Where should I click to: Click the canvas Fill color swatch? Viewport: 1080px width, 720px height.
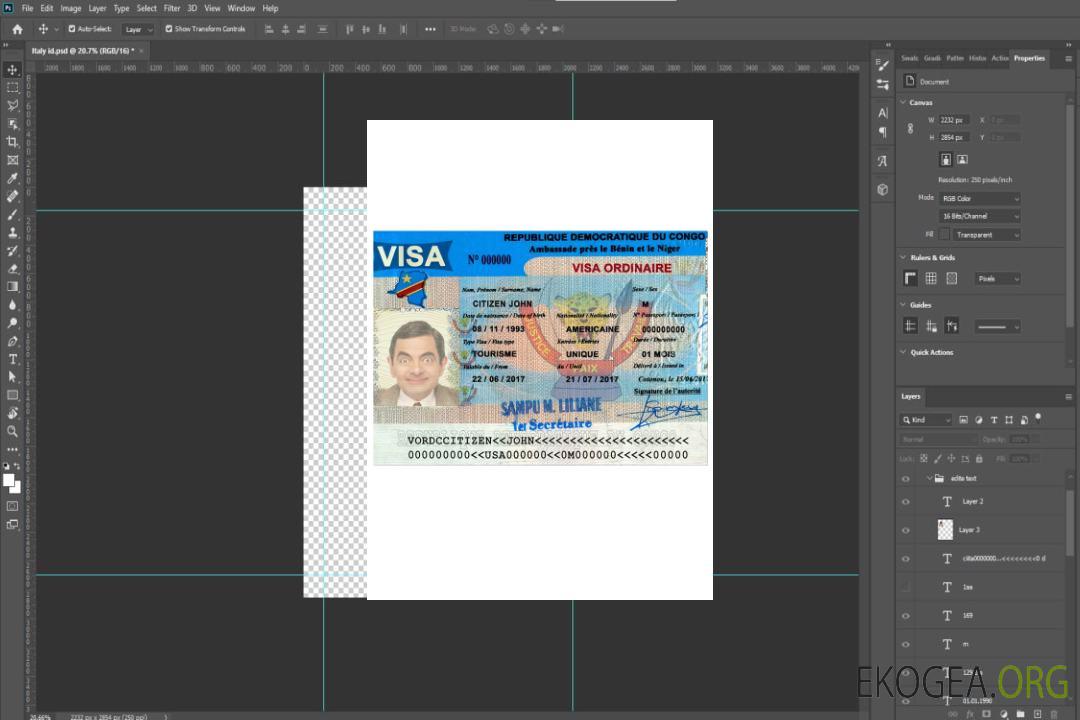(x=944, y=235)
